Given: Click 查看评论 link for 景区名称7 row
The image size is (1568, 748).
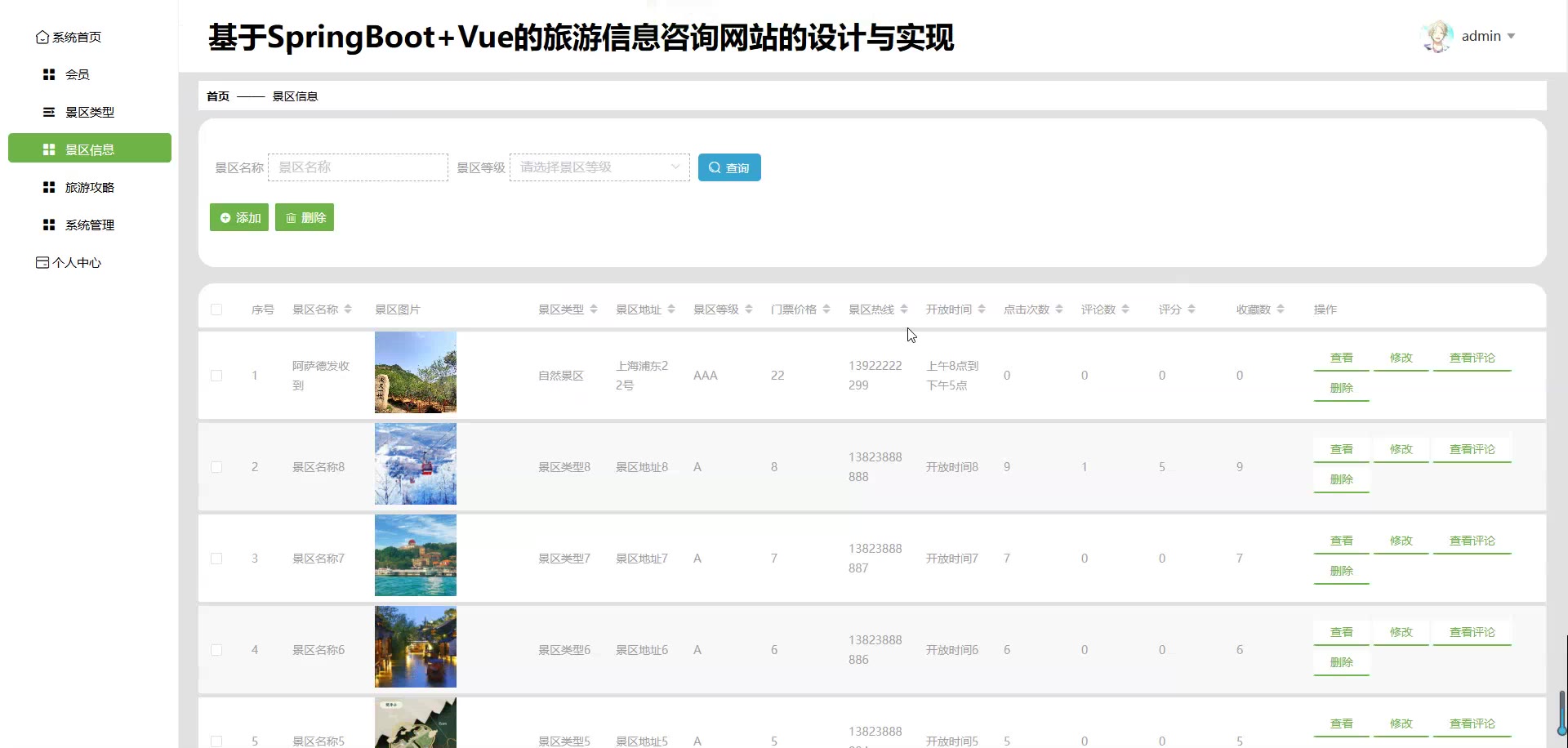Looking at the screenshot, I should [1472, 541].
